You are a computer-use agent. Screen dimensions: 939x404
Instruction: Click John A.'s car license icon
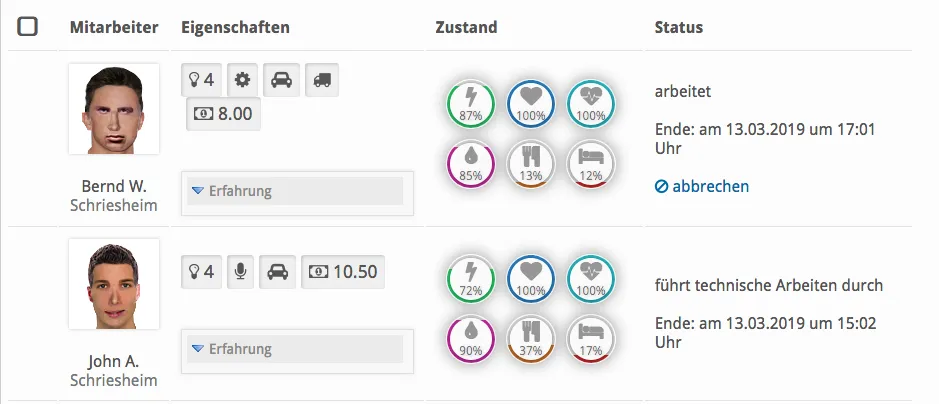pos(279,271)
